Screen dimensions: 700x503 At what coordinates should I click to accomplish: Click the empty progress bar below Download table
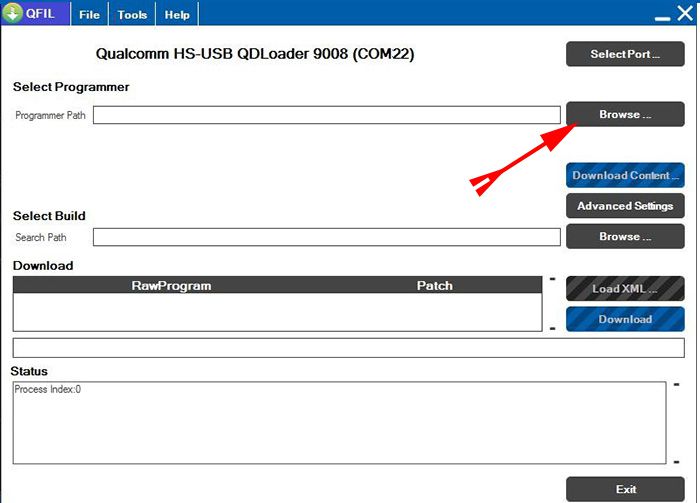point(349,348)
